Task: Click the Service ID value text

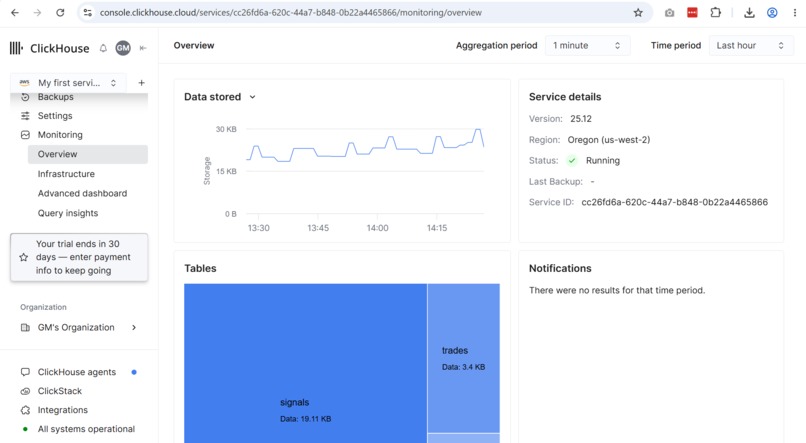Action: [674, 202]
